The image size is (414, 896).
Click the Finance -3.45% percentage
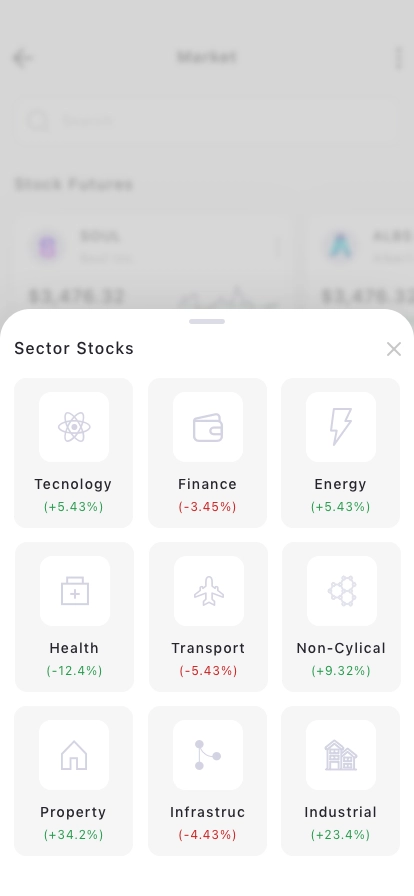[x=207, y=507]
